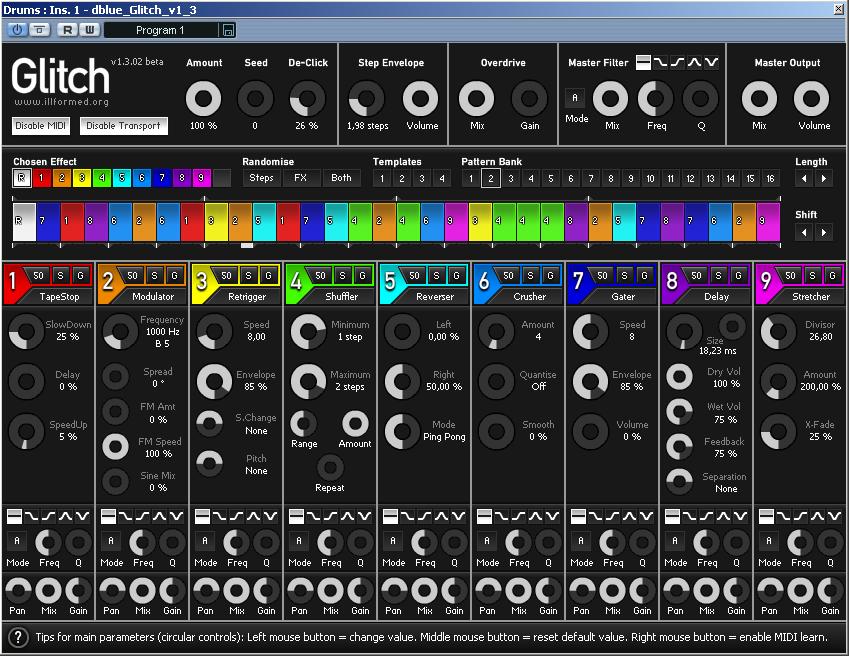Select Pattern Bank slot 5

[x=551, y=179]
